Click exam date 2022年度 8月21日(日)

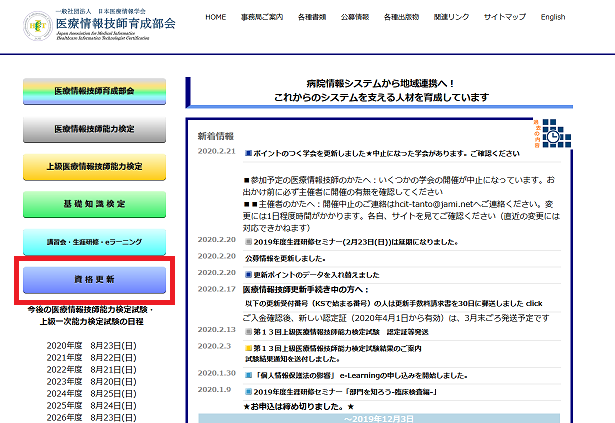pyautogui.click(x=91, y=370)
